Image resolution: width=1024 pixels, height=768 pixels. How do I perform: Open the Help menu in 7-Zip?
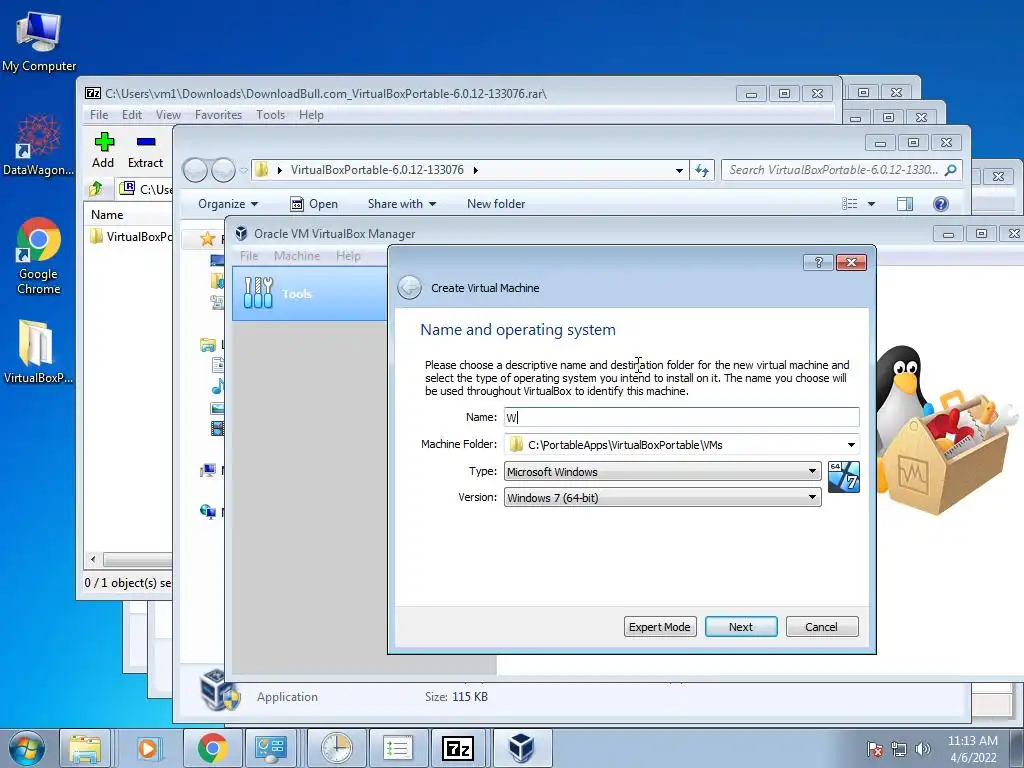[x=312, y=114]
